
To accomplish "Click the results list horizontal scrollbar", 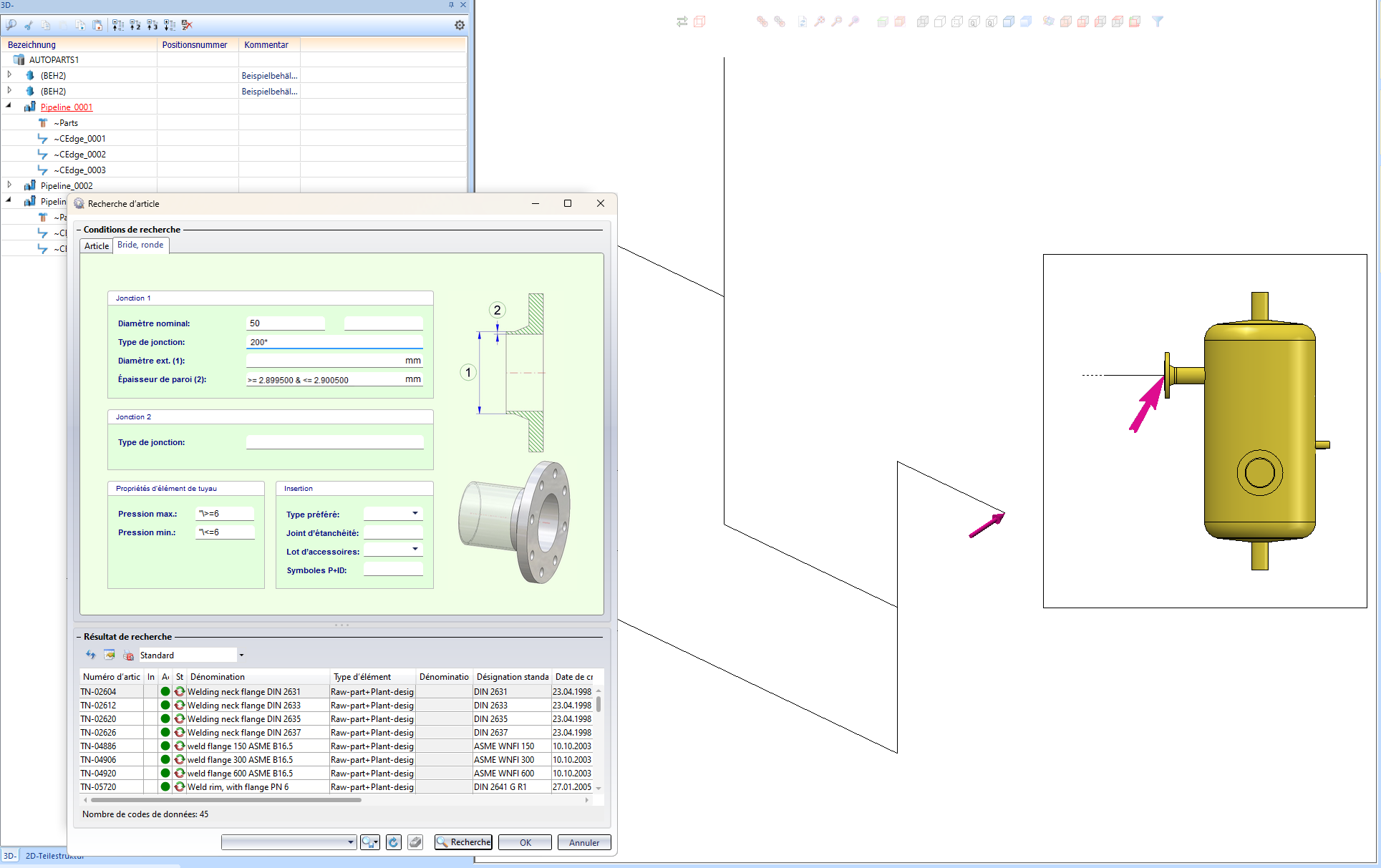I will click(226, 800).
